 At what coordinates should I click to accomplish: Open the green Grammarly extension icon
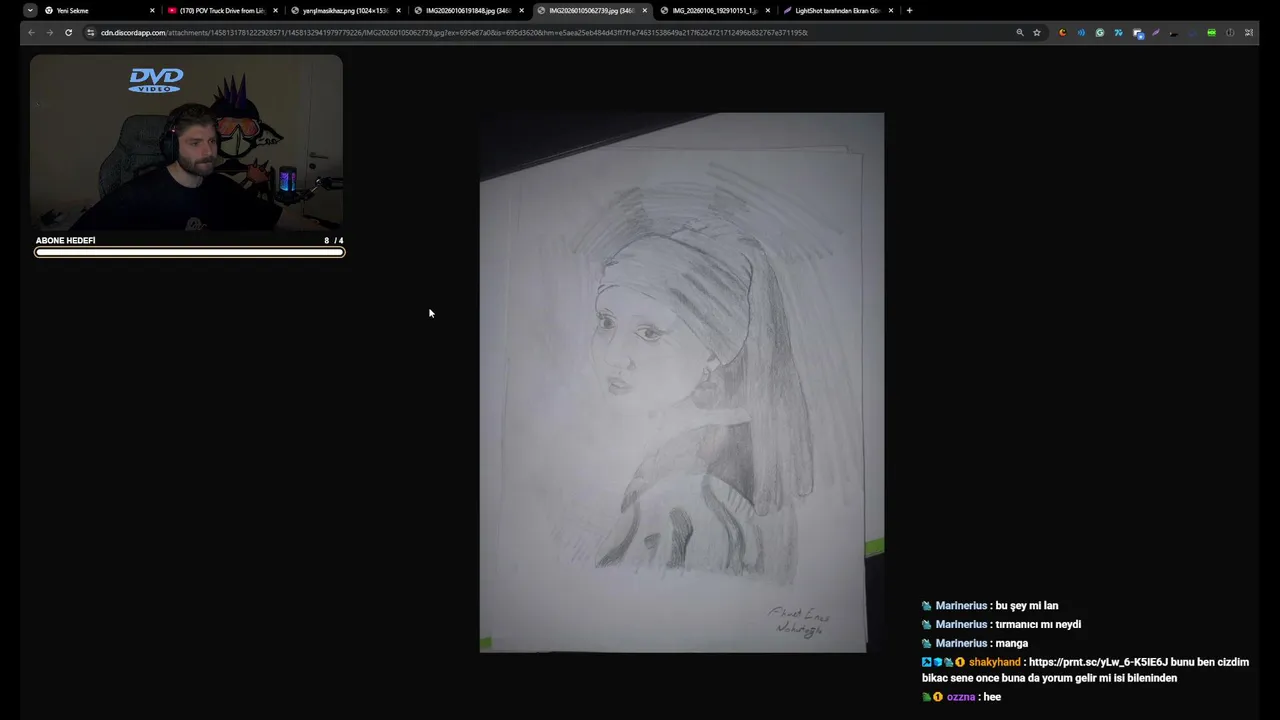click(1100, 32)
